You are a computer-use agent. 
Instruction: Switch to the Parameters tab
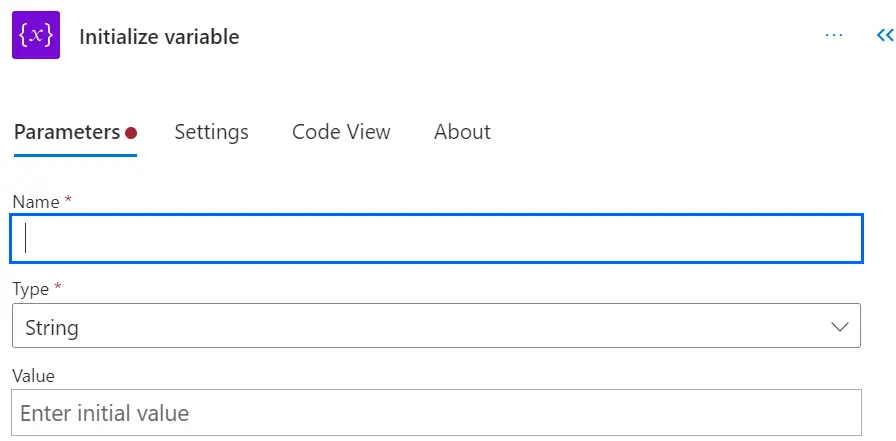coord(66,132)
